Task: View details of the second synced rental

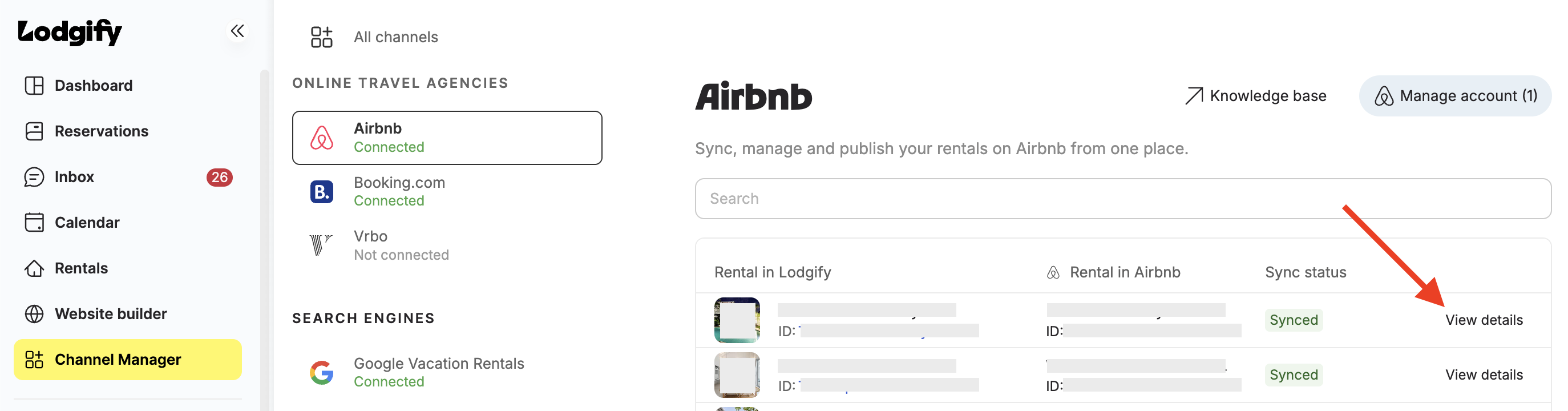Action: (1484, 374)
